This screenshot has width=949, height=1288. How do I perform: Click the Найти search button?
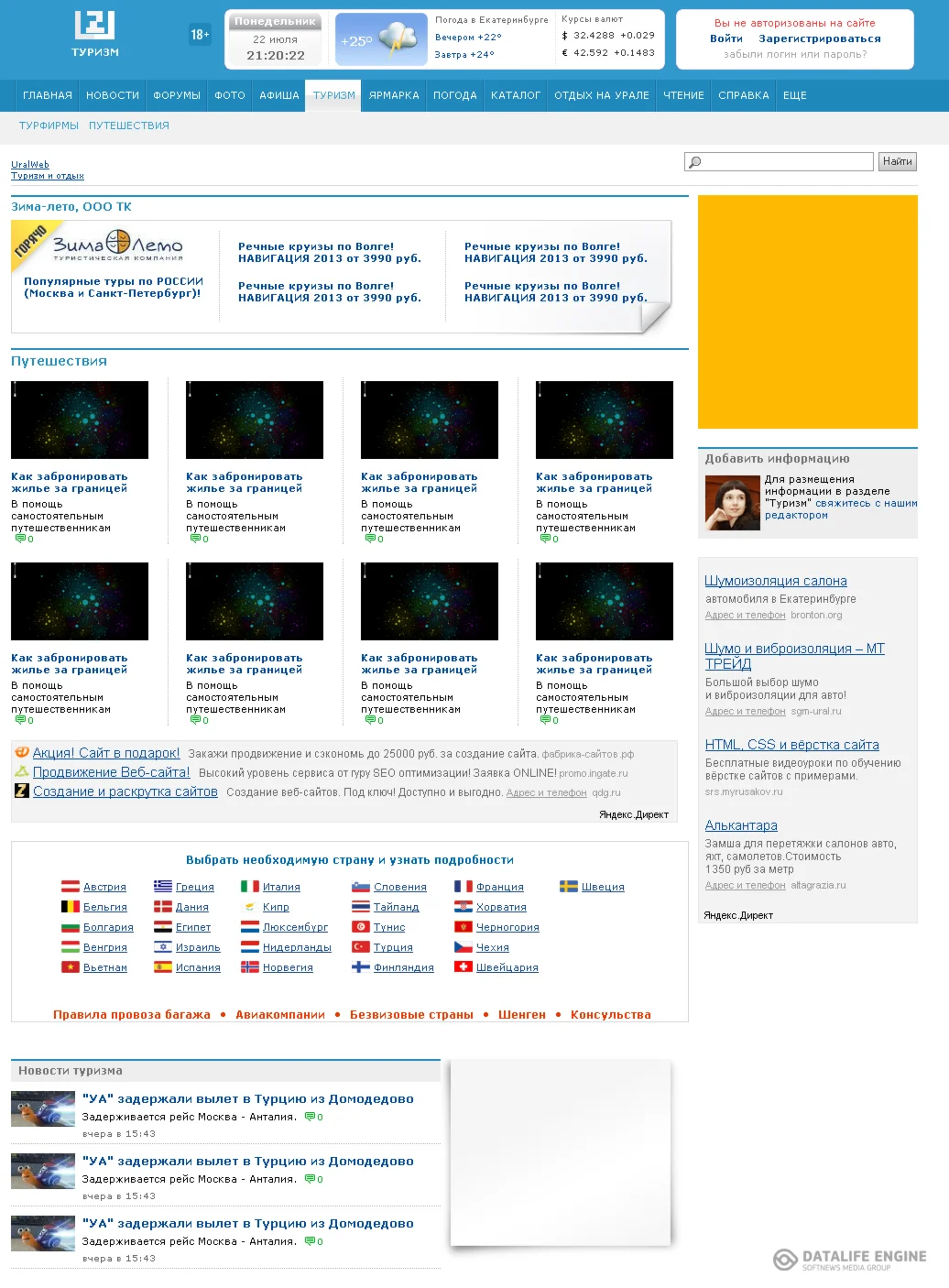point(897,162)
